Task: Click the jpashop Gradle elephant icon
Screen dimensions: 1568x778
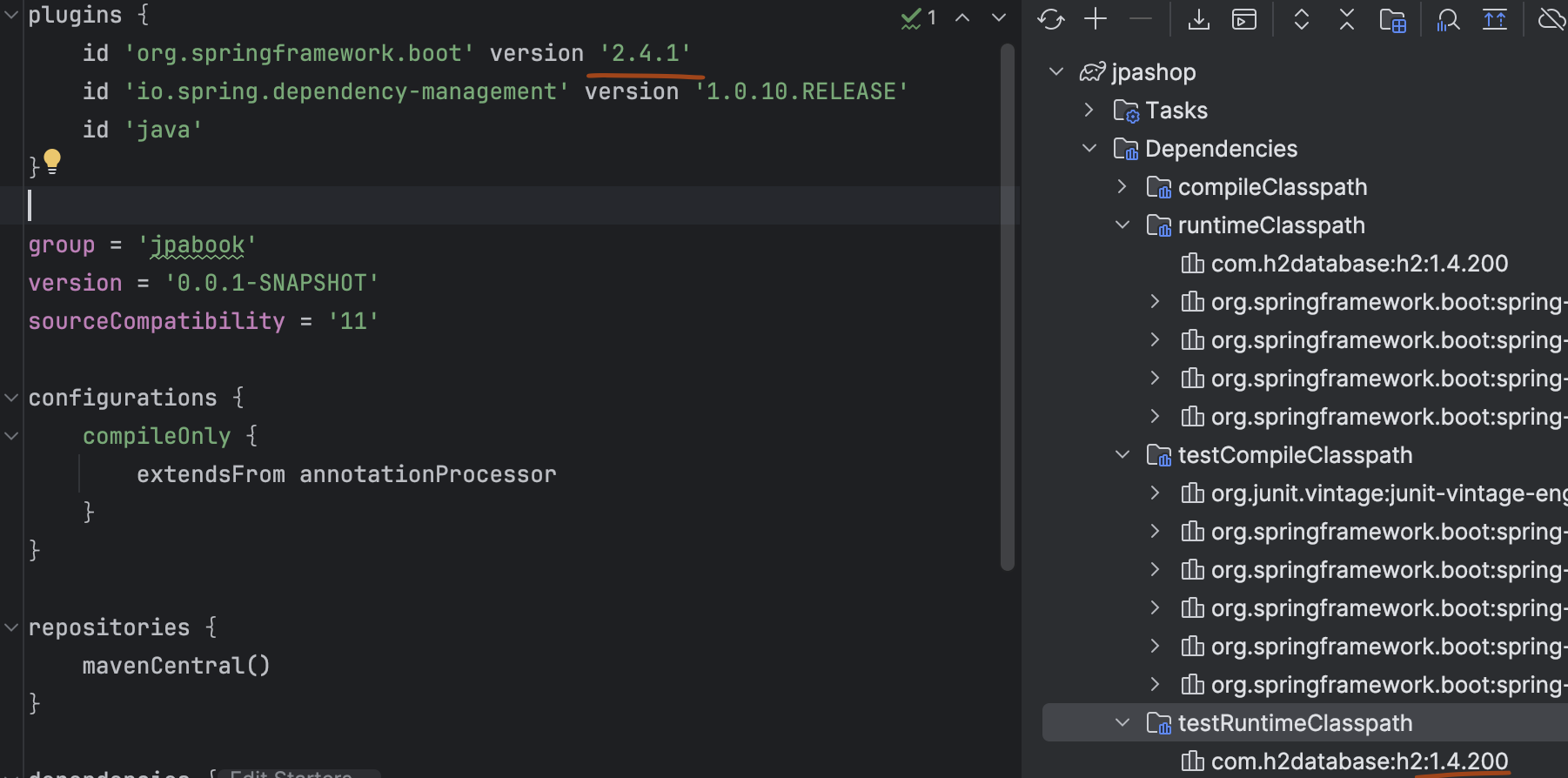Action: 1092,72
